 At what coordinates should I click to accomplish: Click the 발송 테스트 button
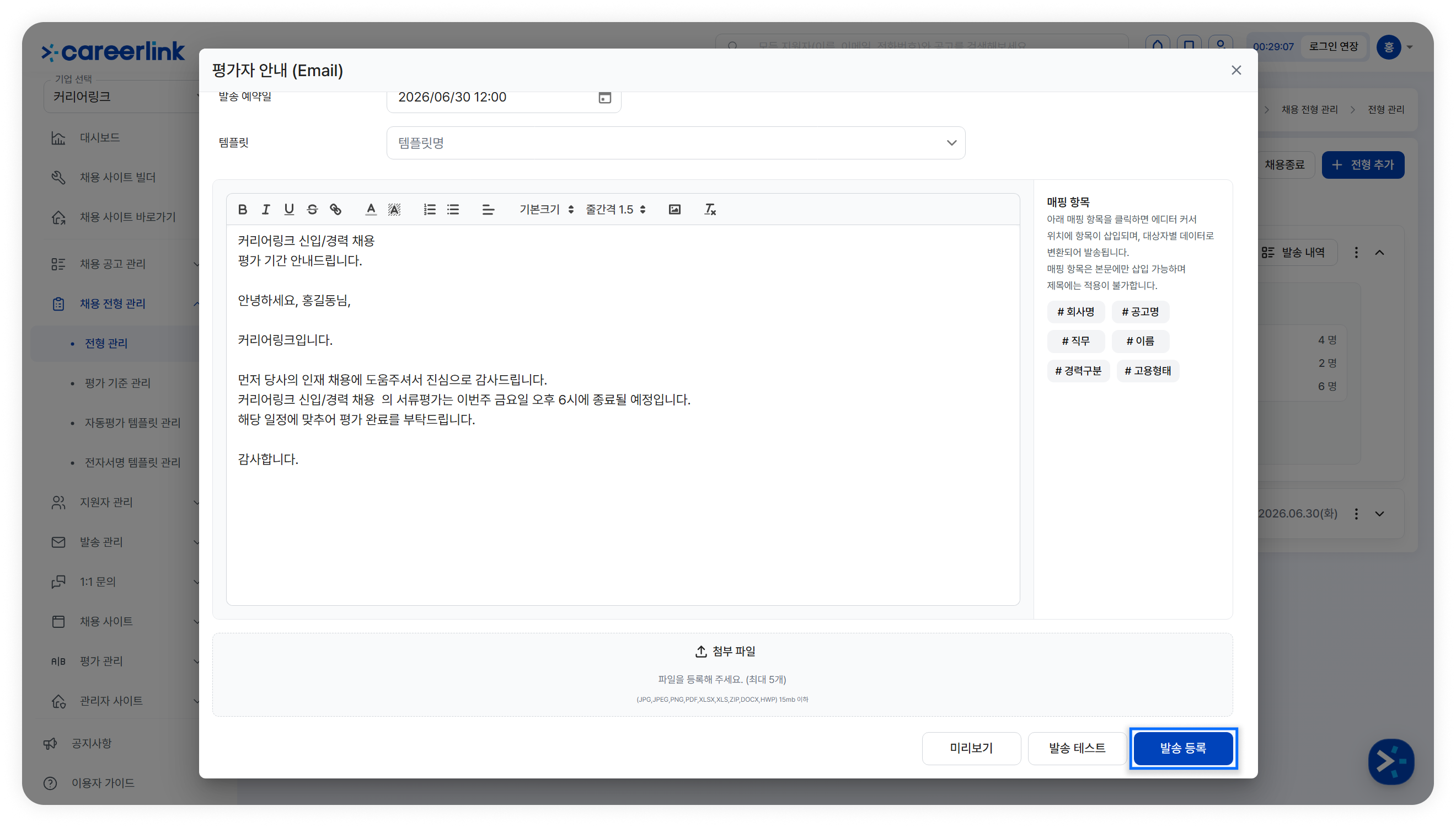(x=1077, y=748)
